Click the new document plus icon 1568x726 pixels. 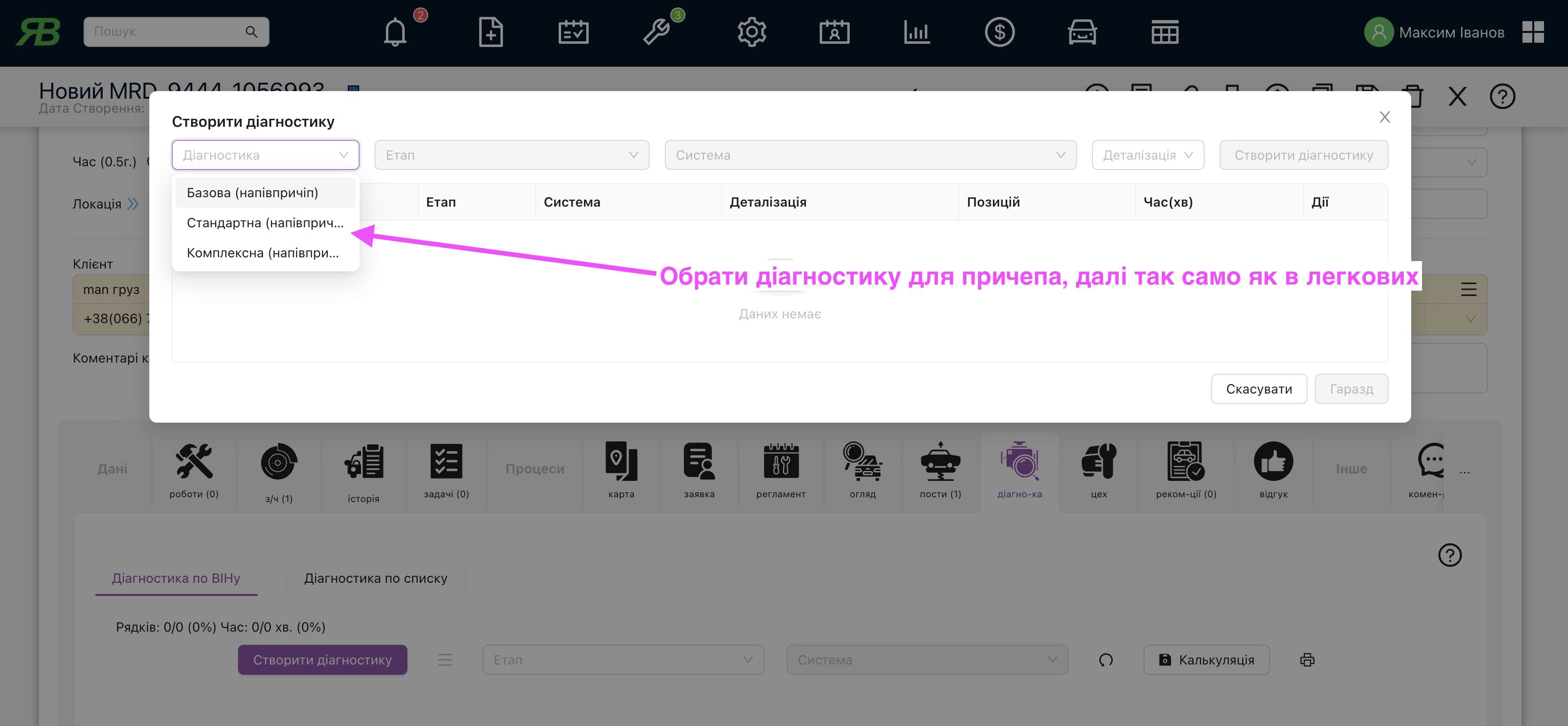[x=491, y=32]
